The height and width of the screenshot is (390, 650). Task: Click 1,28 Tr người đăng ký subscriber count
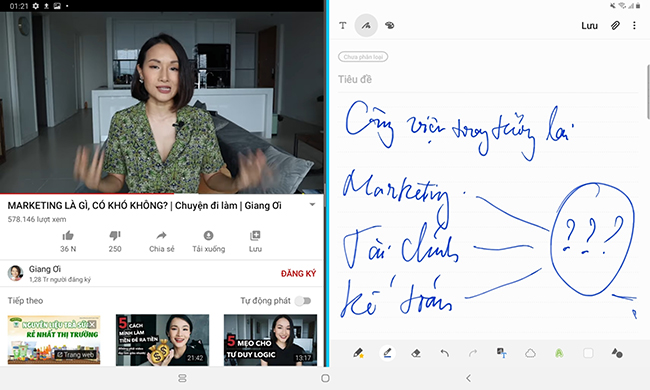(60, 280)
